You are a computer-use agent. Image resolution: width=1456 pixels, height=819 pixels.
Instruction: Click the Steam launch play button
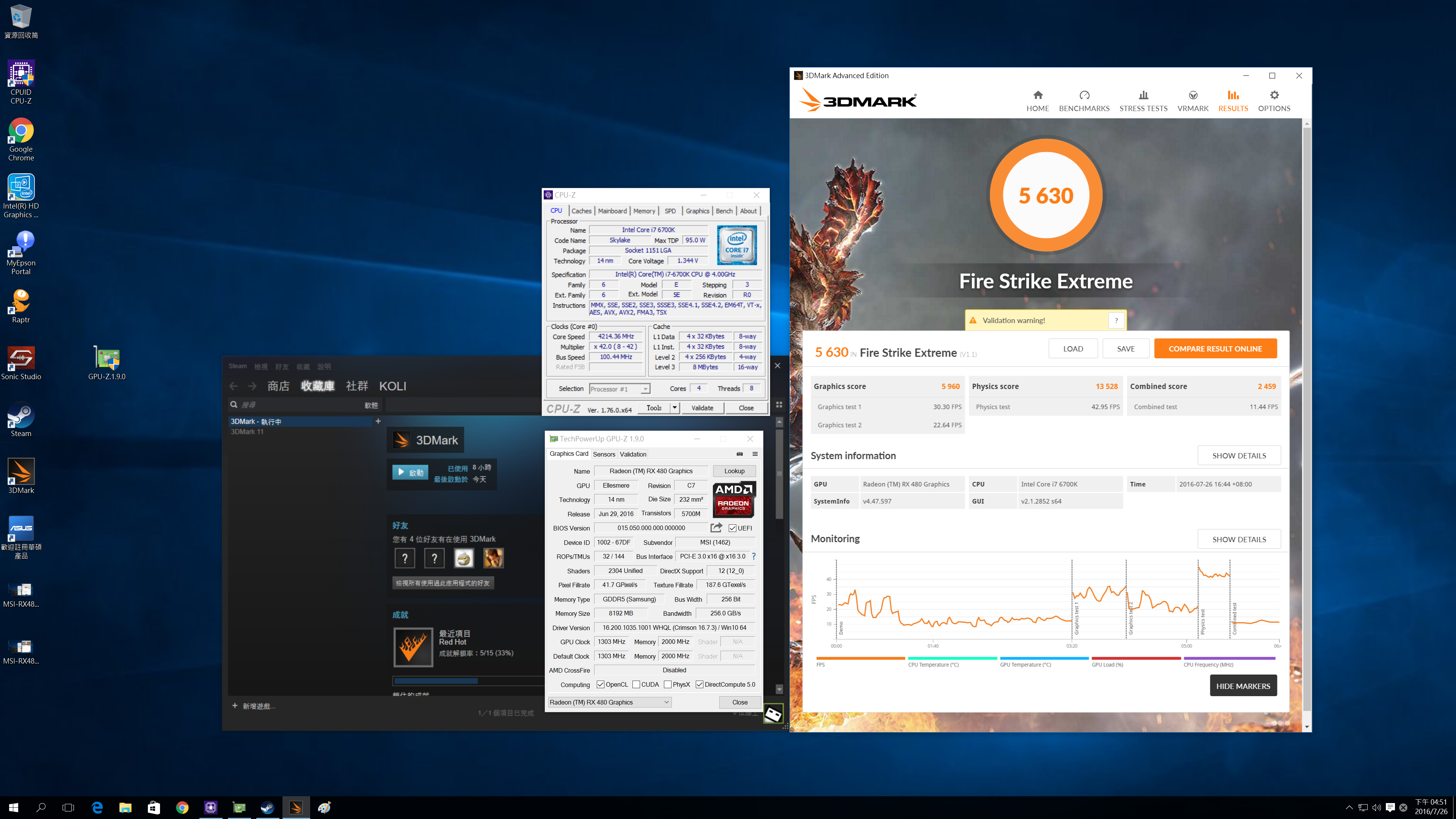[x=410, y=472]
